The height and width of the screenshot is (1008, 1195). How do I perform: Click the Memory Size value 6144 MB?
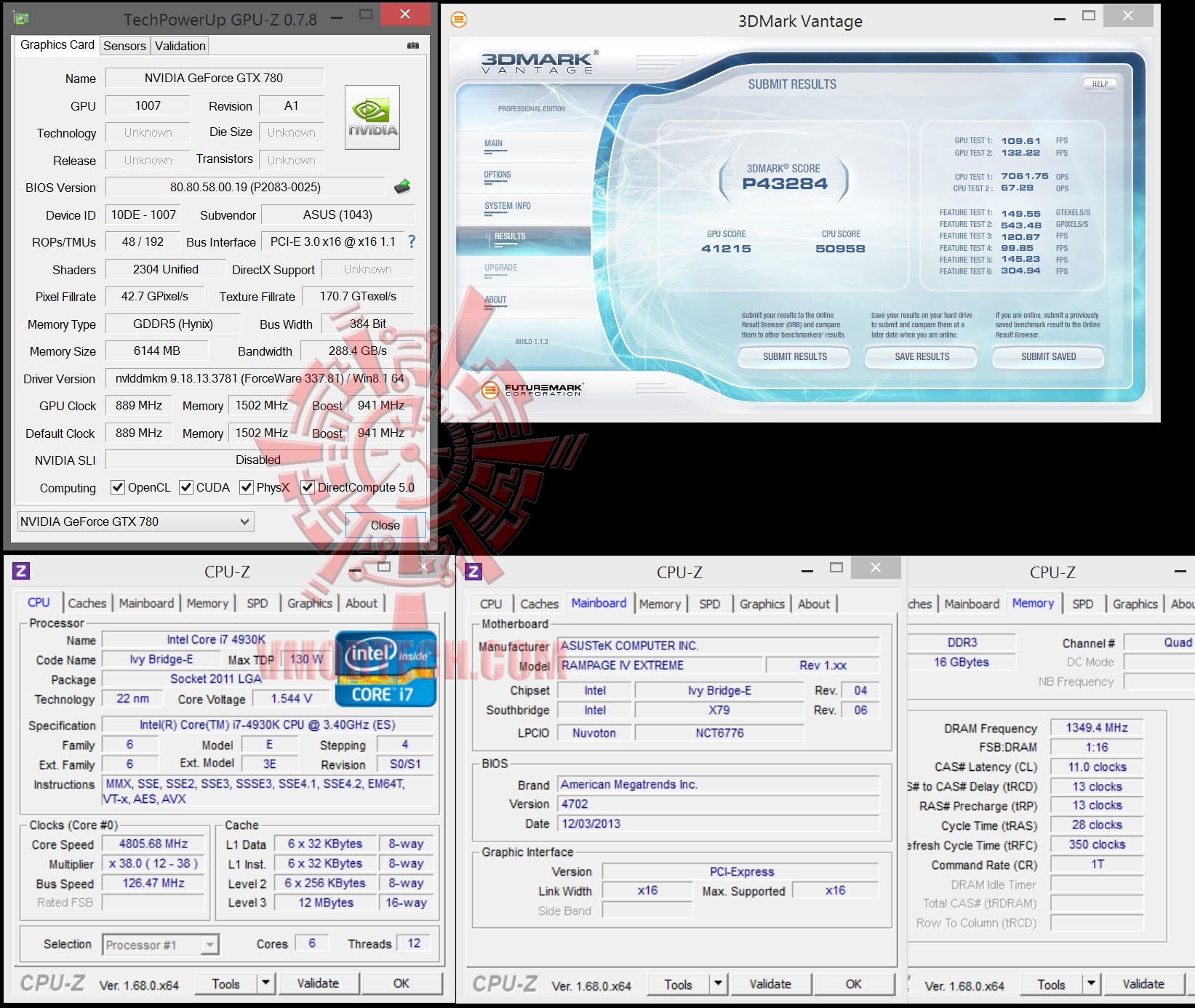coord(156,351)
